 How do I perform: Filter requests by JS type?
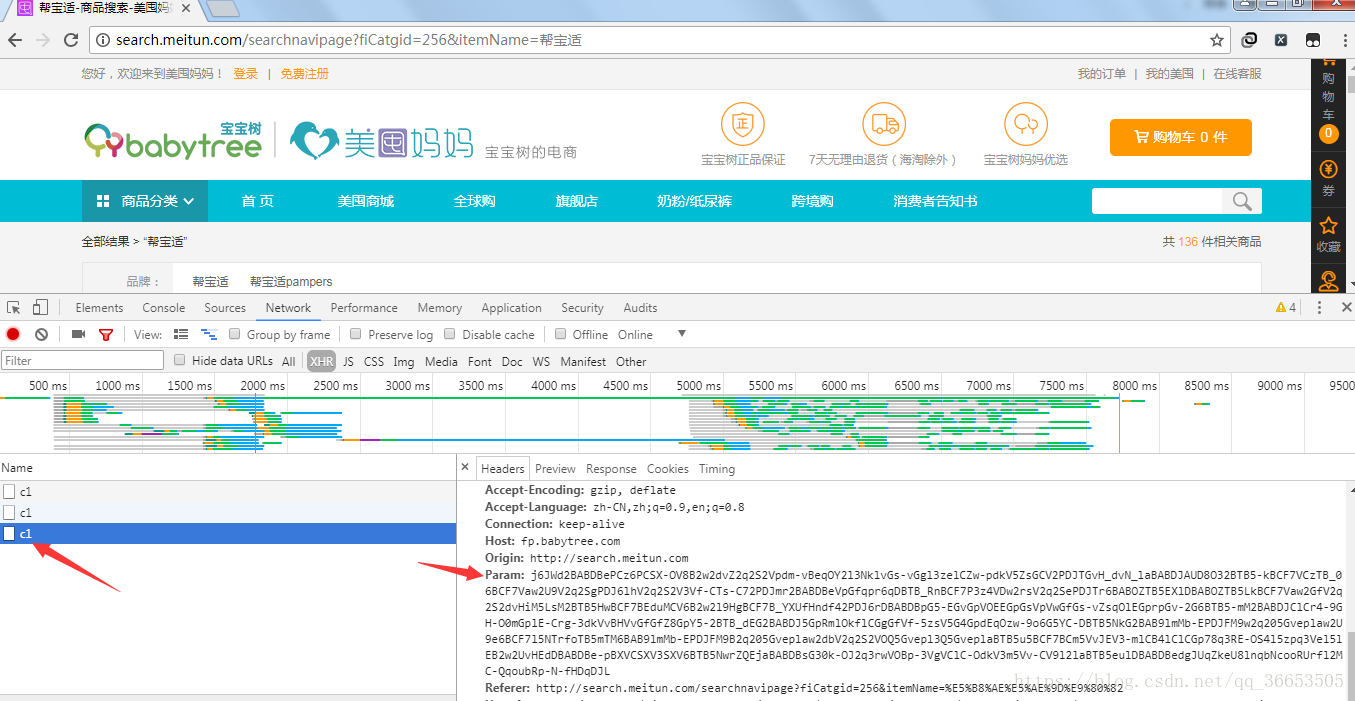(348, 361)
